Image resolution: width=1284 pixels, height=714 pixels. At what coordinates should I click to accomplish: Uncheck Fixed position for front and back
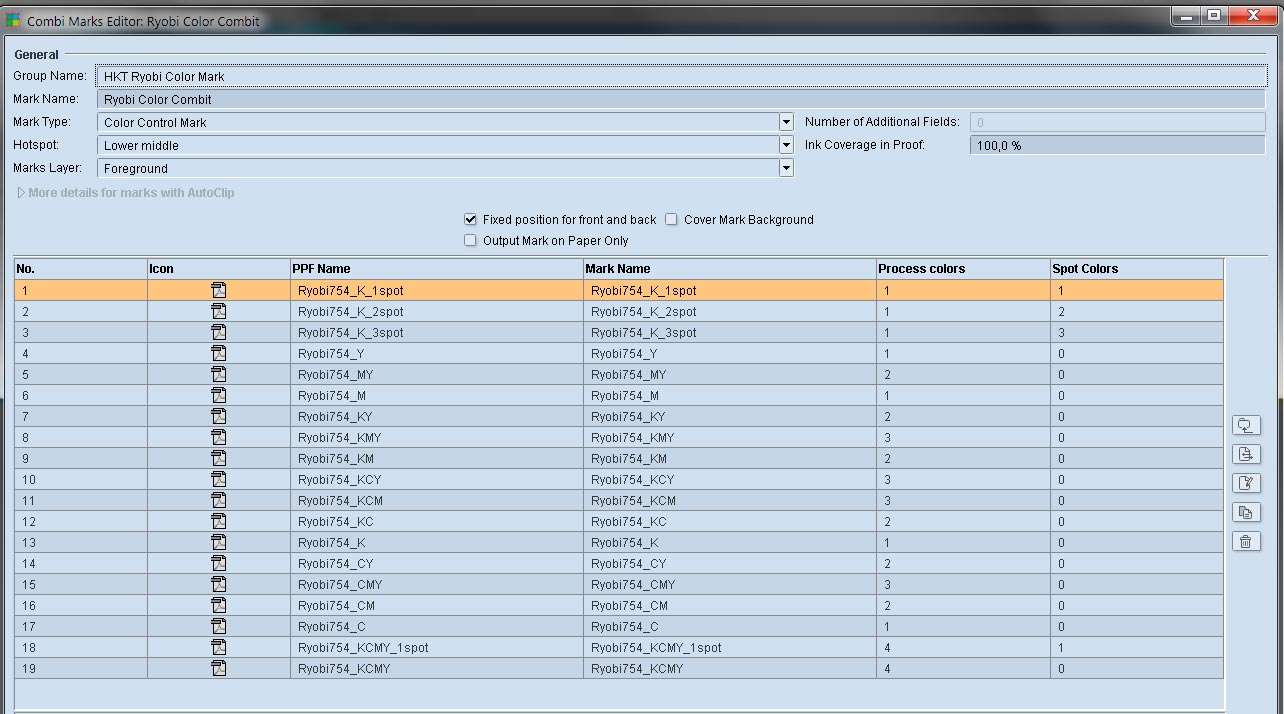[470, 219]
